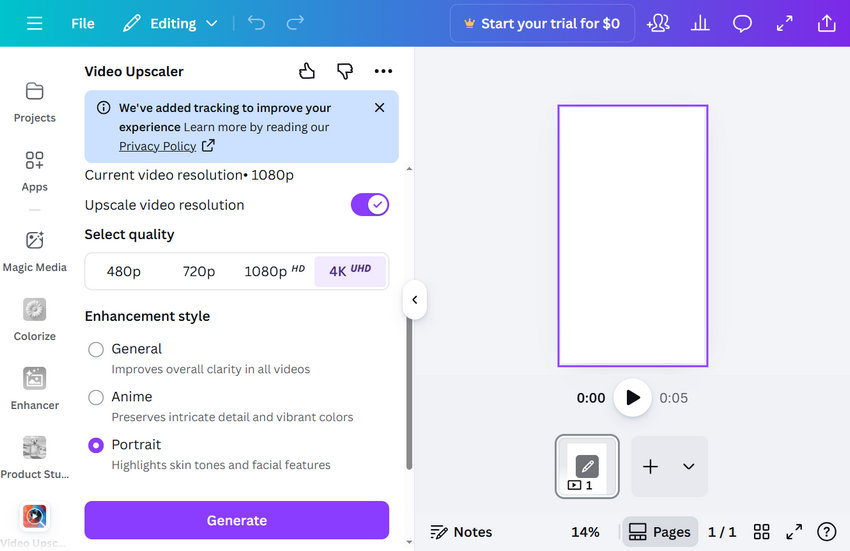850x551 pixels.
Task: Click the undo arrow
Action: point(256,23)
